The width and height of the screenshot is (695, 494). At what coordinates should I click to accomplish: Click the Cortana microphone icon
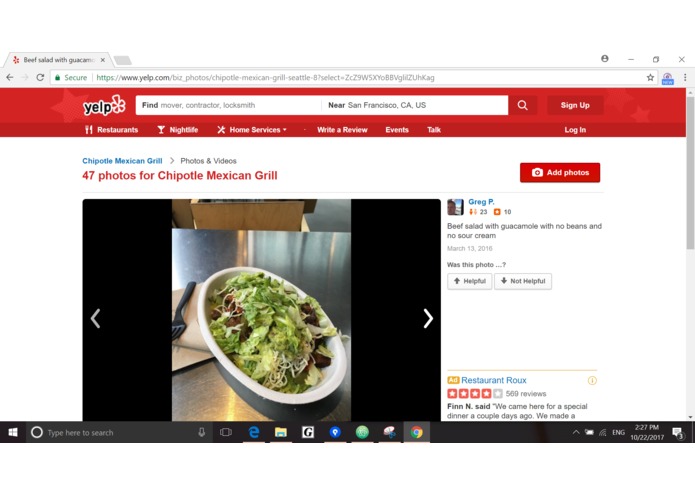click(x=202, y=432)
